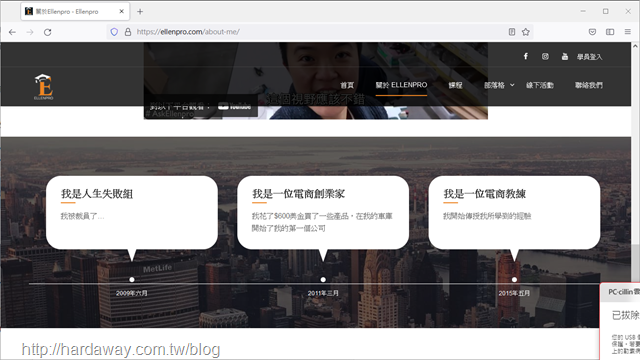
Task: Click the 我被裁員了 card text
Action: 82,216
